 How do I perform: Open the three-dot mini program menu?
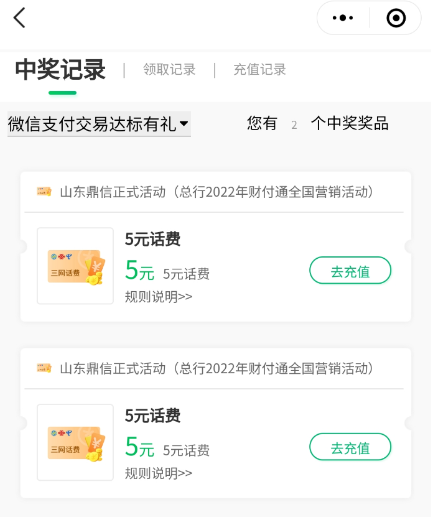343,18
